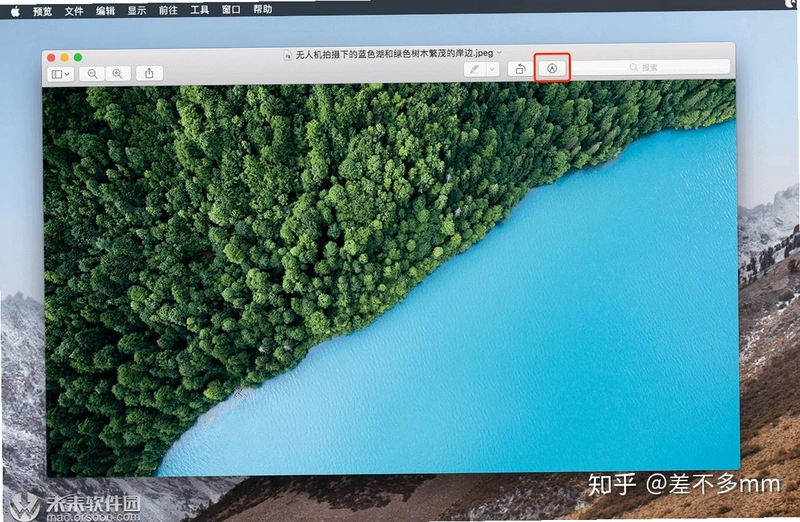Maximize the Preview window with green button
This screenshot has height=522, width=800.
78,57
